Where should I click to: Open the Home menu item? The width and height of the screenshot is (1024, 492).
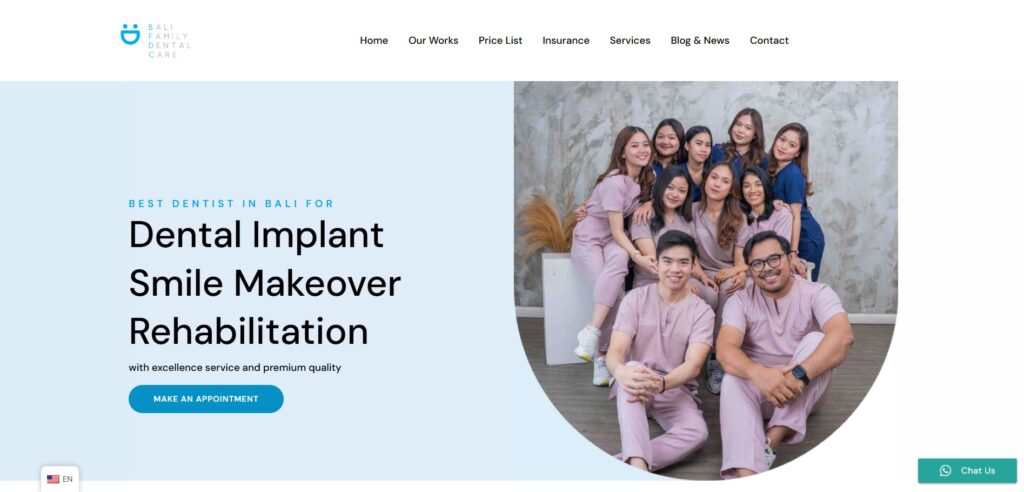pos(374,41)
